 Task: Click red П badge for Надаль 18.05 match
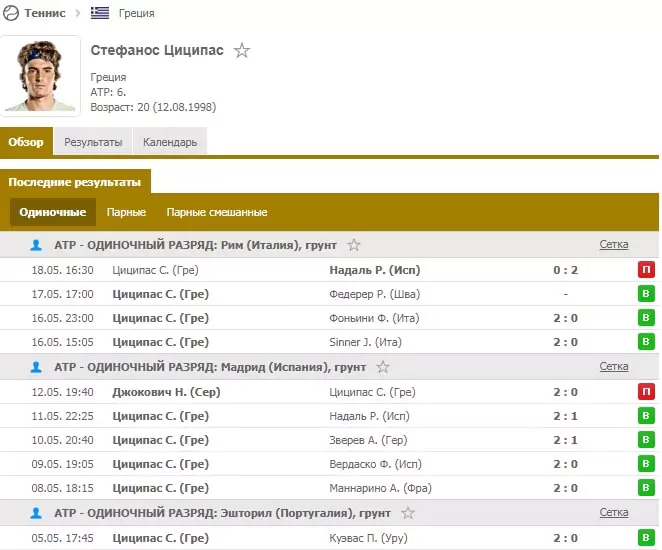[x=646, y=270]
